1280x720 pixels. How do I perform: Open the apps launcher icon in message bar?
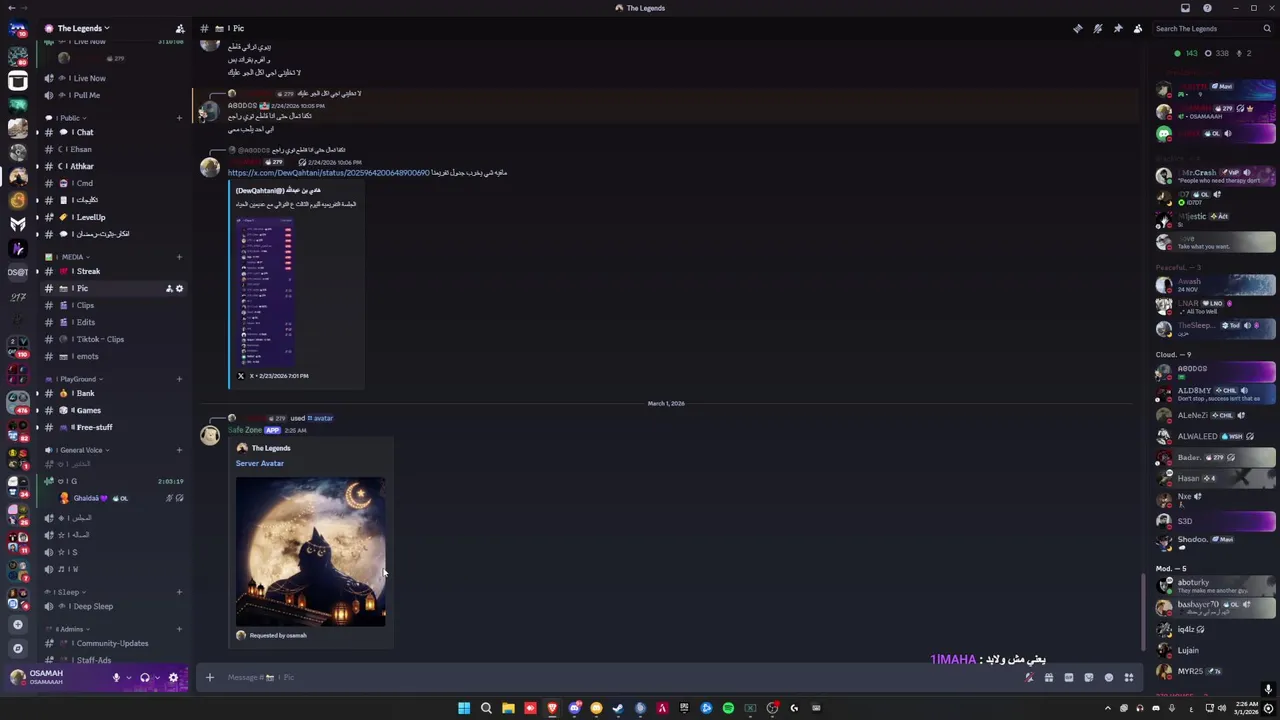pyautogui.click(x=1129, y=678)
